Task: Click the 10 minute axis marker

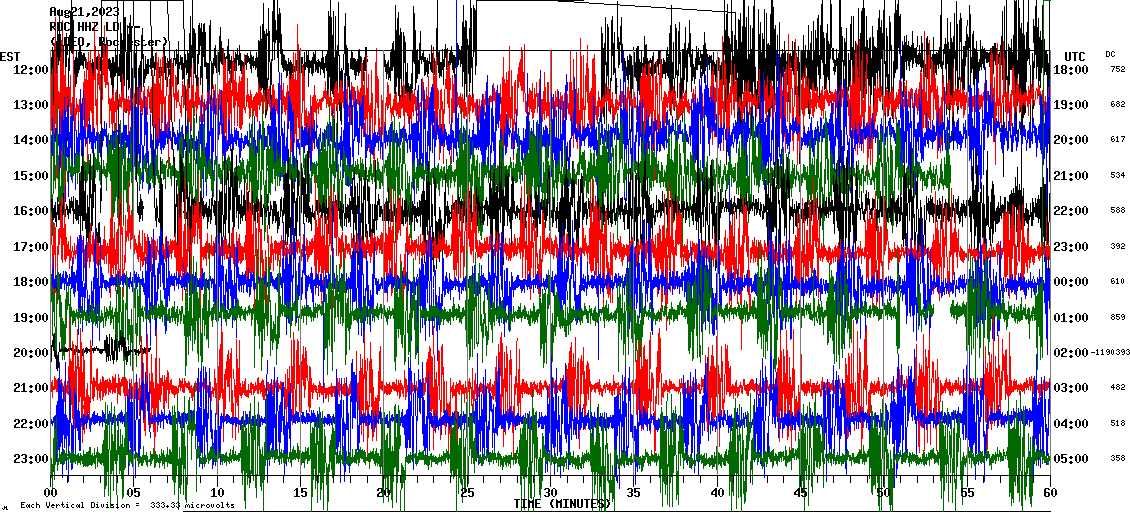Action: [x=217, y=493]
